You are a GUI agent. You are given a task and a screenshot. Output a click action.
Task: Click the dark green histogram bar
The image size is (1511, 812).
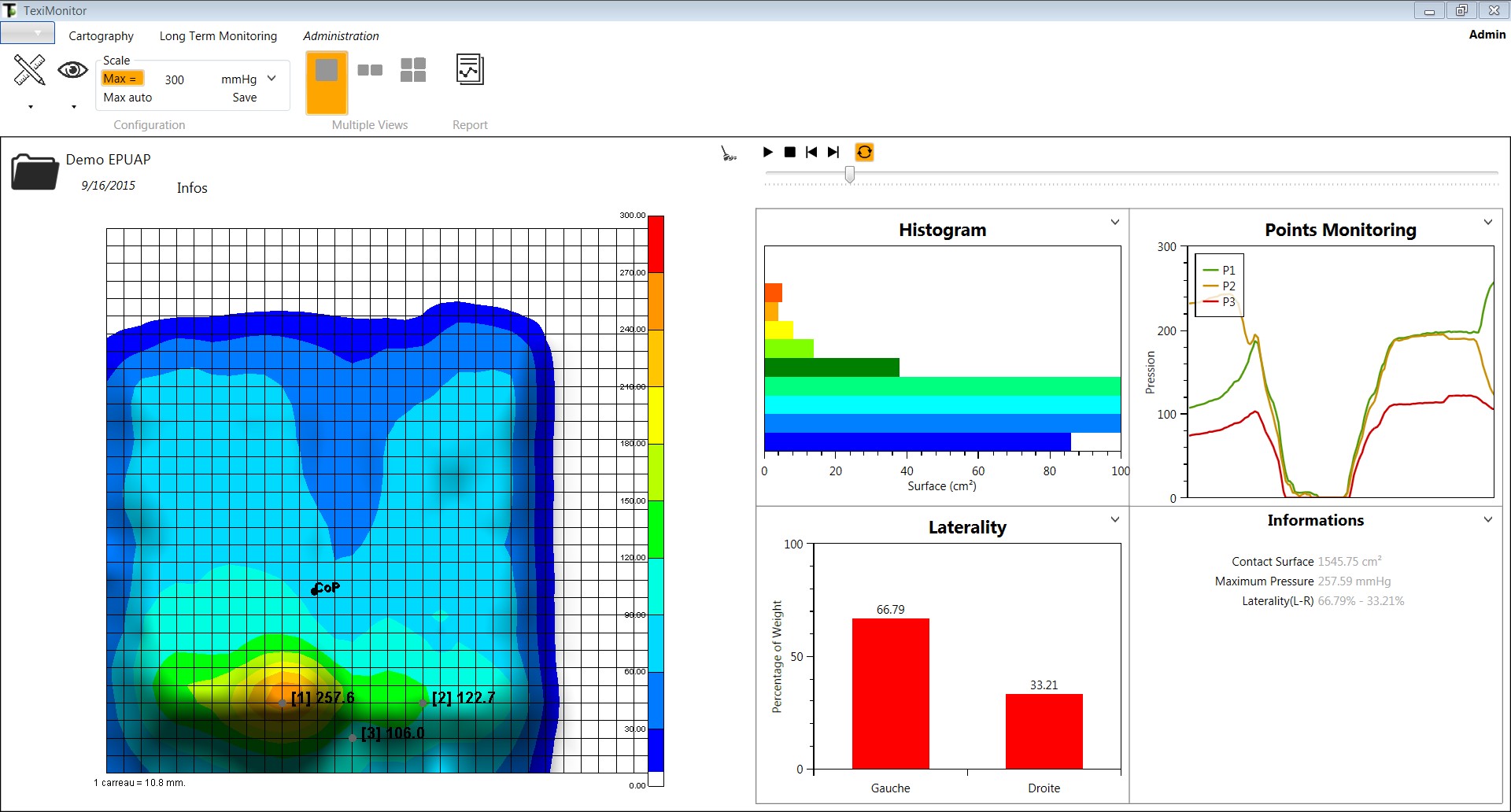(x=832, y=367)
